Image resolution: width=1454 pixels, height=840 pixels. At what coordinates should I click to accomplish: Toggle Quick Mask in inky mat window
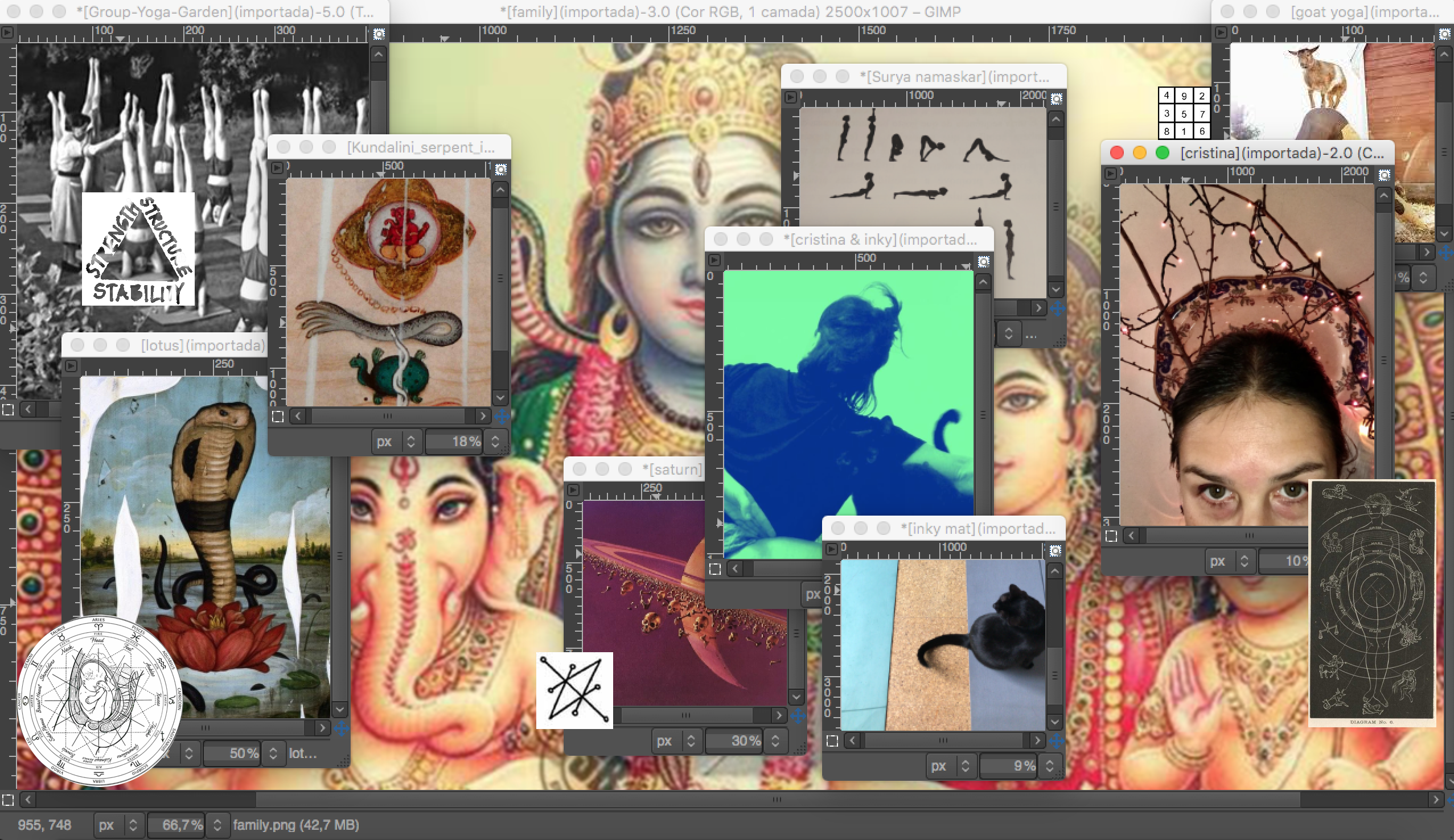click(831, 741)
